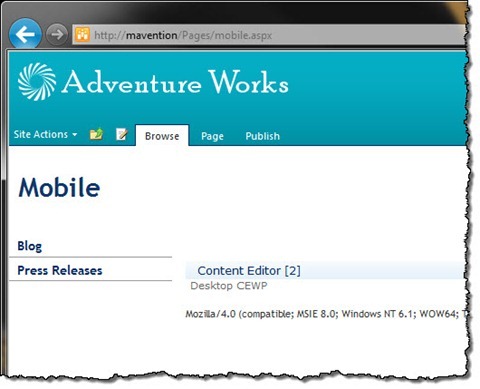This screenshot has width=480, height=389.
Task: Click the address bar URL field
Action: pos(269,35)
